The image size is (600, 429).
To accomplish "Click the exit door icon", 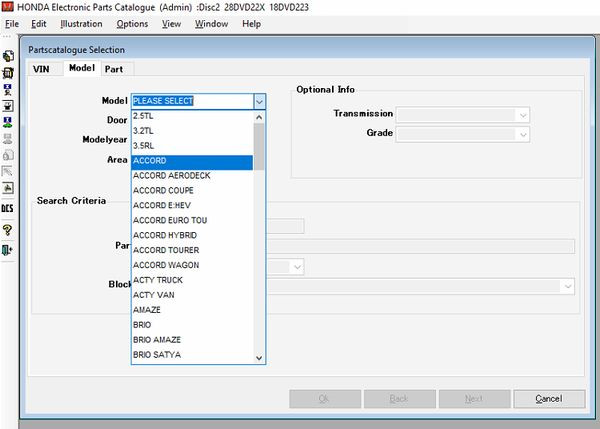I will (x=7, y=250).
